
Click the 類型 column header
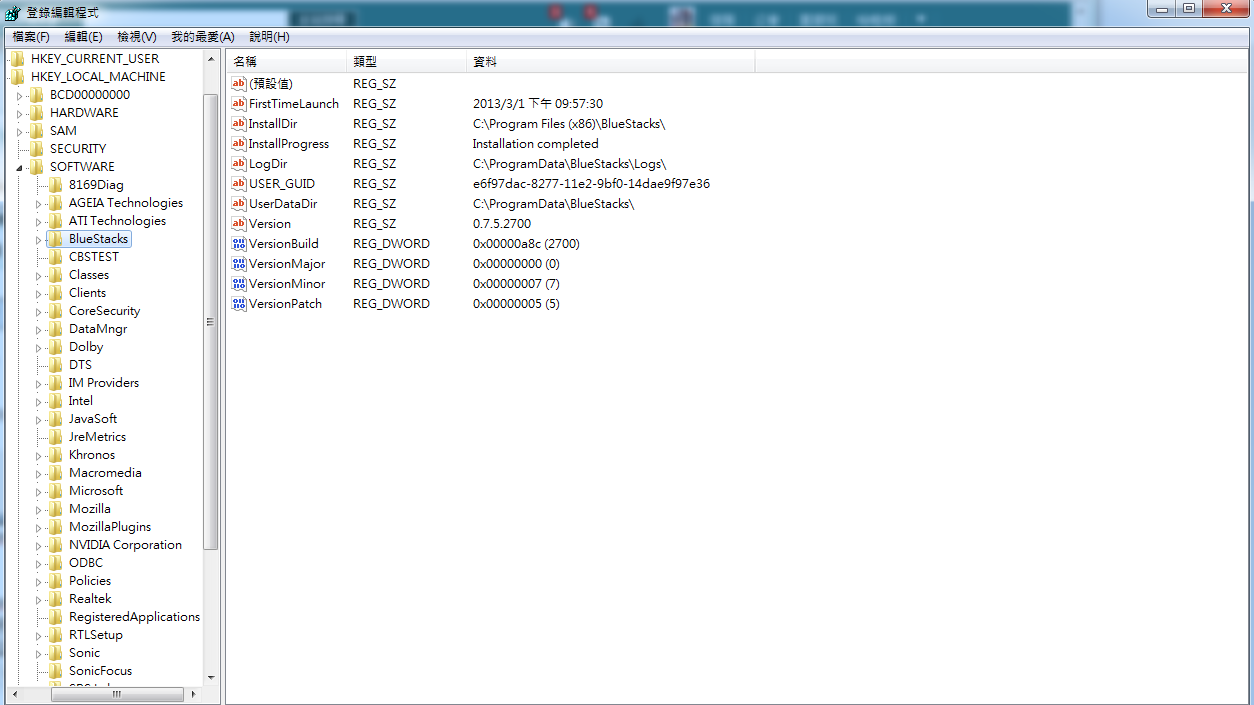[406, 62]
